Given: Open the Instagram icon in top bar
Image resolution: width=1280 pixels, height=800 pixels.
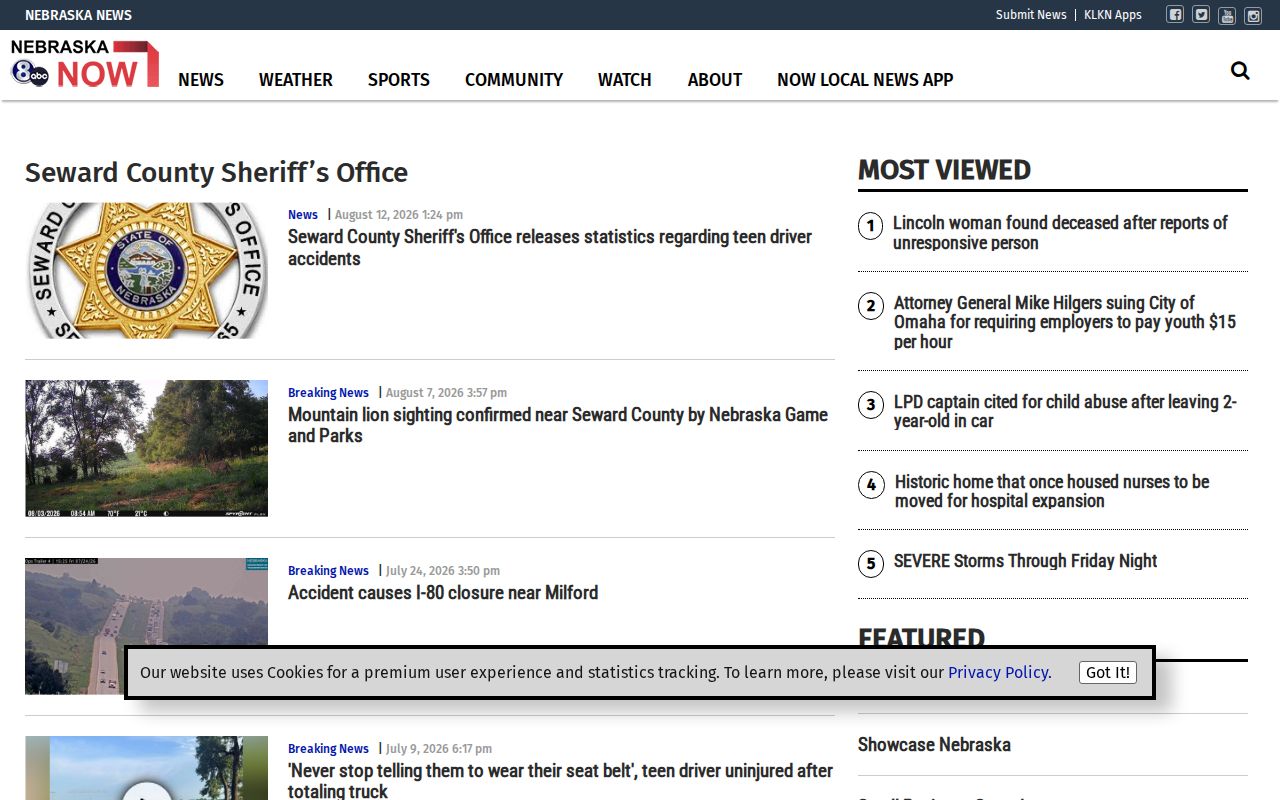Looking at the screenshot, I should (x=1253, y=15).
